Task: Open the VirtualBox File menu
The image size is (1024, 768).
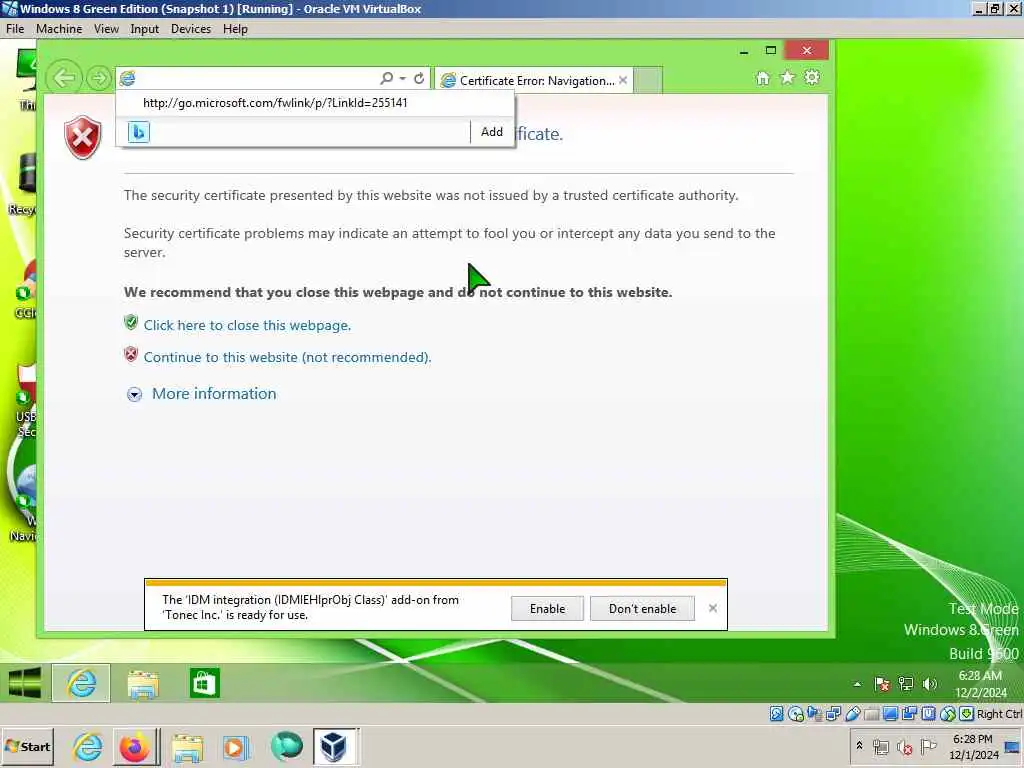Action: coord(15,29)
